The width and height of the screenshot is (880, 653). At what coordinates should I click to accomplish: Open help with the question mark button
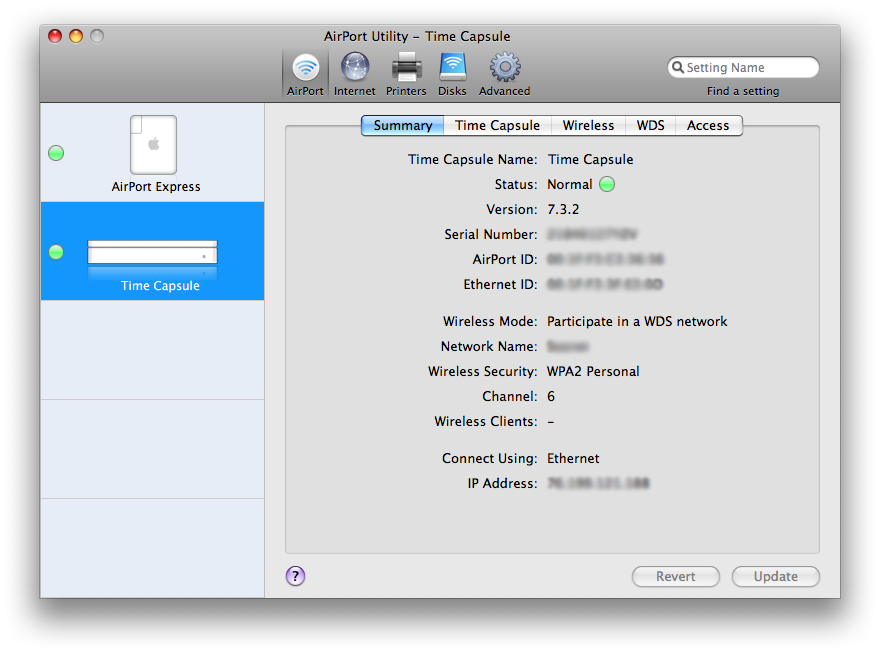pyautogui.click(x=295, y=576)
